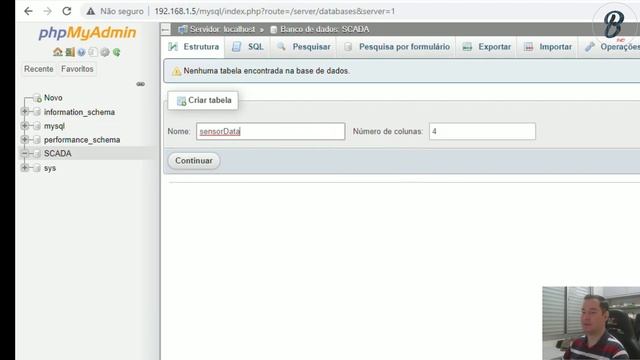Select the performance_schema database

[82, 140]
